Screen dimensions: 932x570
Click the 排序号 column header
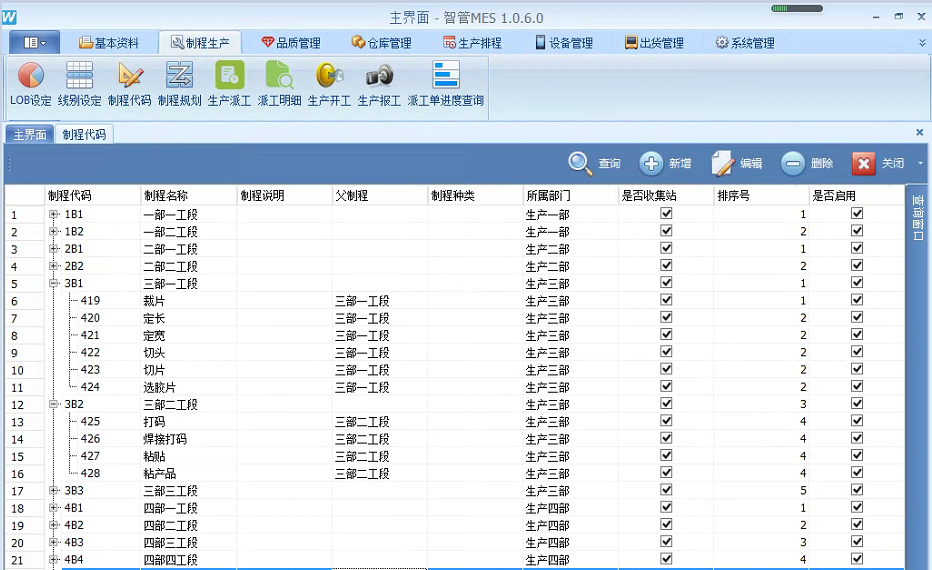point(762,196)
